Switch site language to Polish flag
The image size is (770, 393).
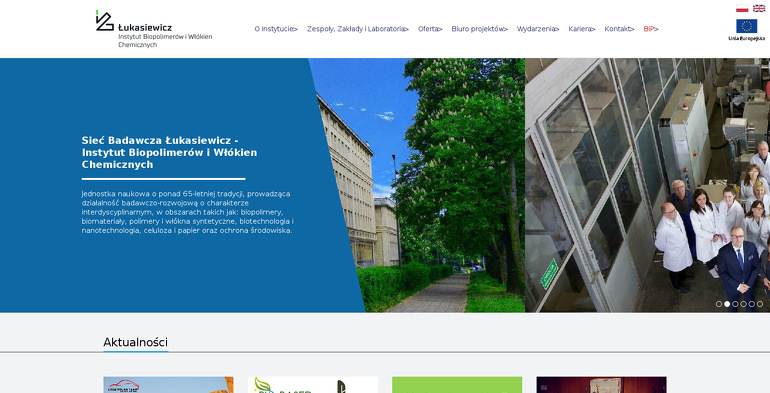click(742, 8)
